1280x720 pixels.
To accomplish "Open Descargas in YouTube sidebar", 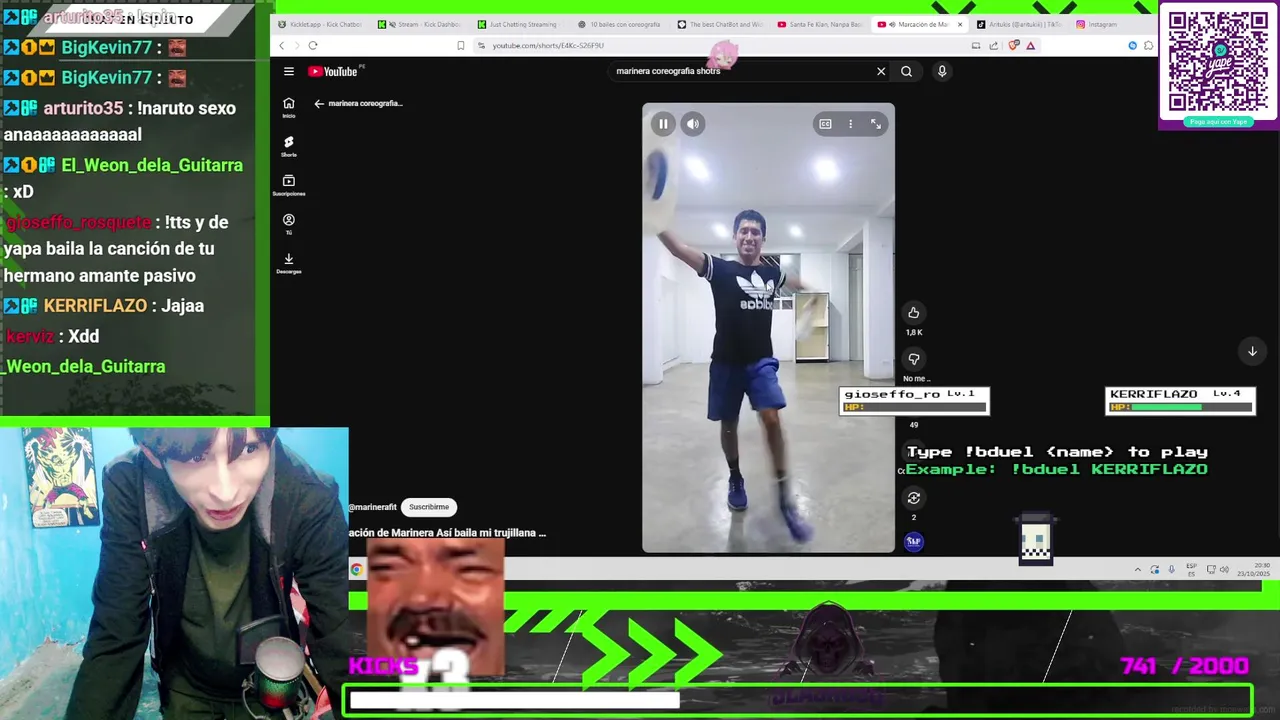I will tap(288, 263).
